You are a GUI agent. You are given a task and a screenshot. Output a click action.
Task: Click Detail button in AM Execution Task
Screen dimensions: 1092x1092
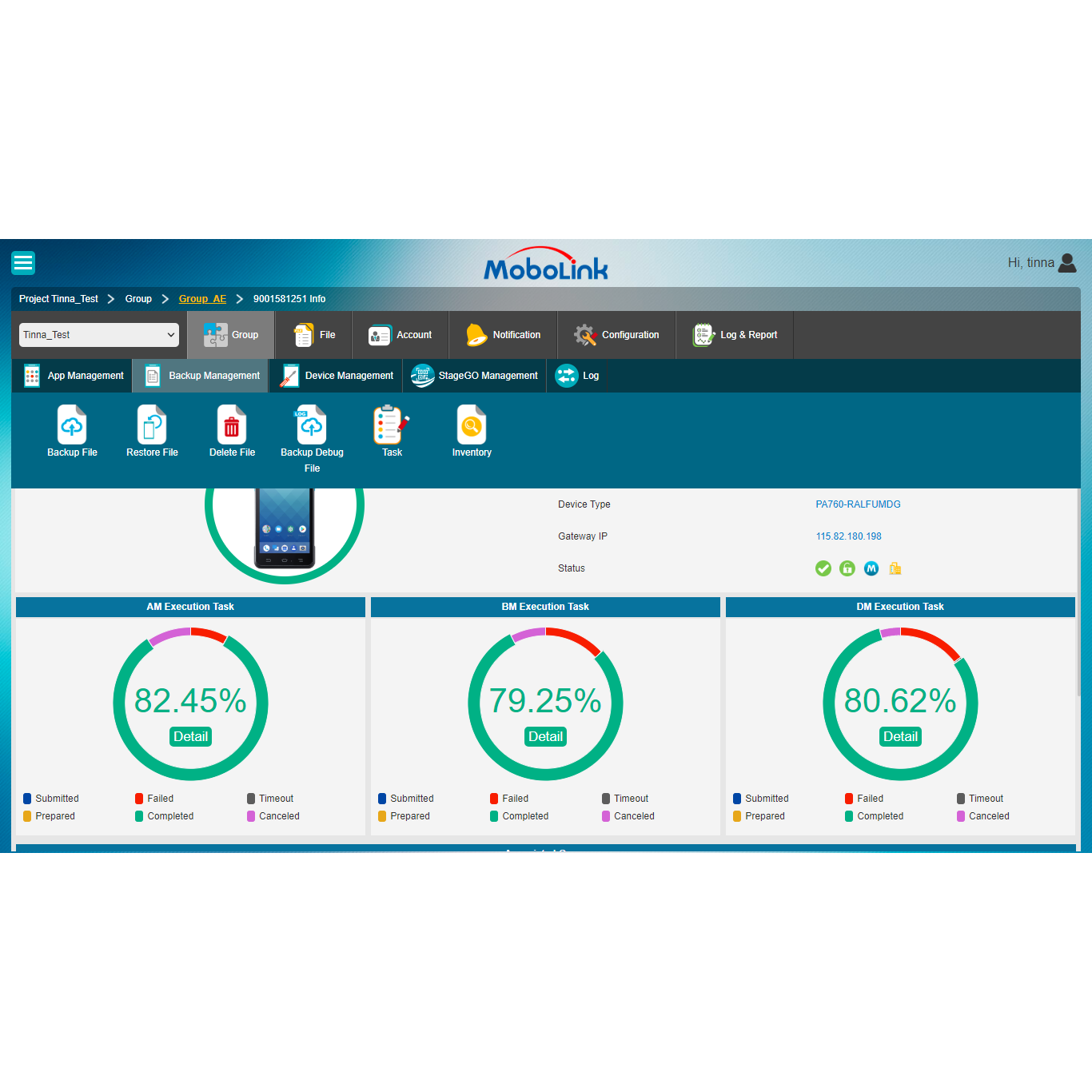tap(190, 736)
